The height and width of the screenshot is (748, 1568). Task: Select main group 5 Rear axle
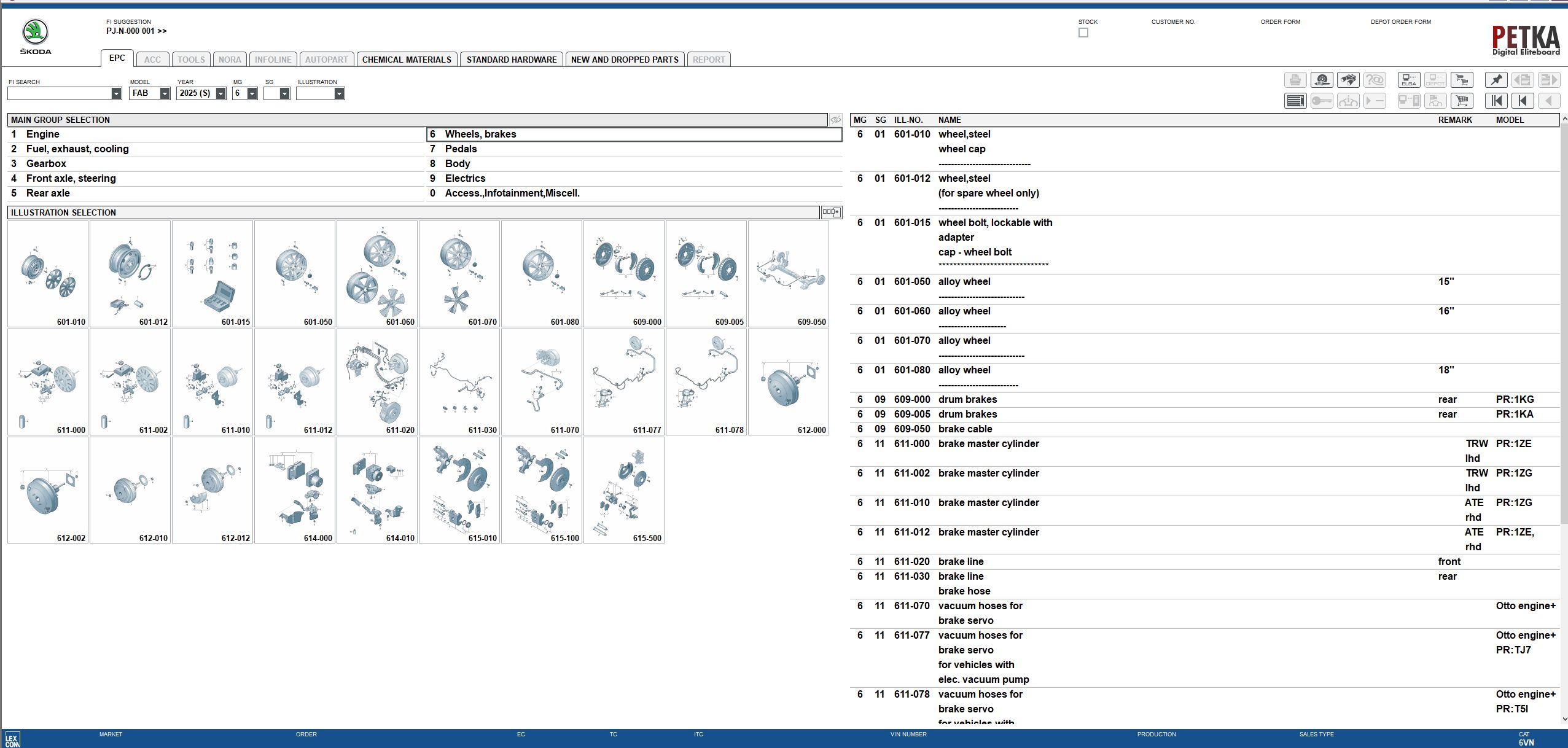[x=216, y=193]
